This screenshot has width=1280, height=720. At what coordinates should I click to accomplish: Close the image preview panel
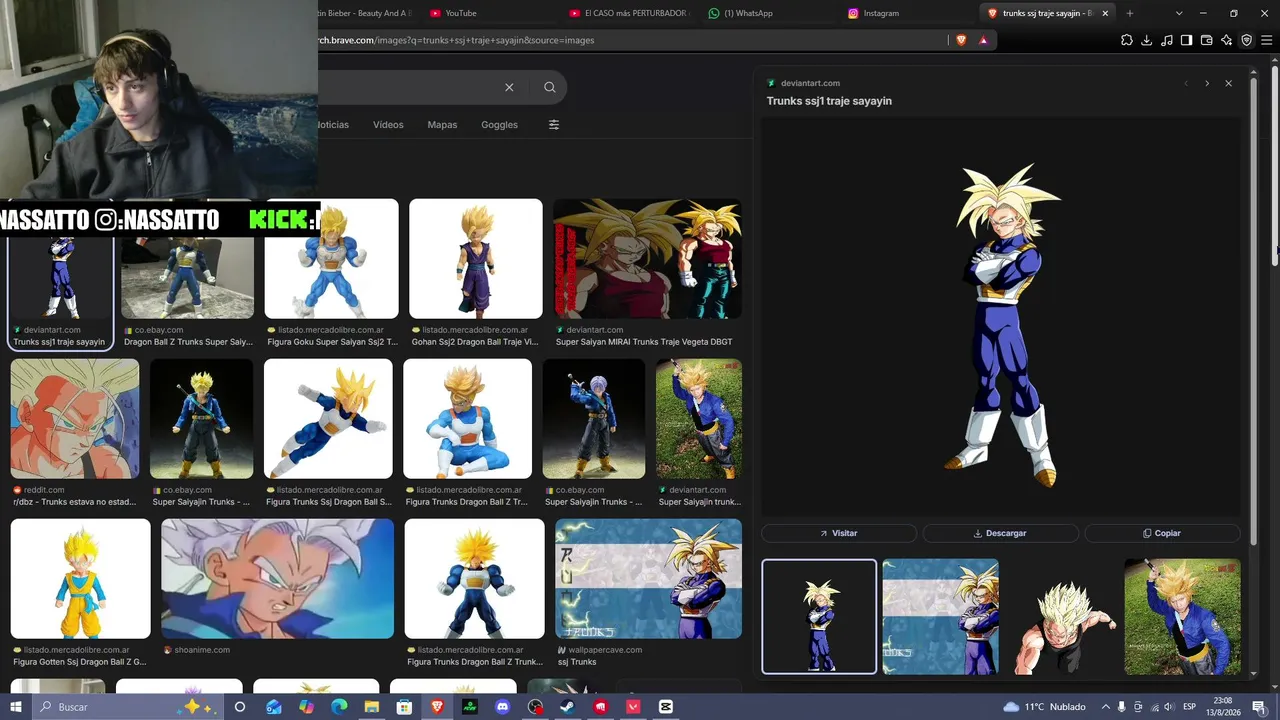pyautogui.click(x=1228, y=83)
